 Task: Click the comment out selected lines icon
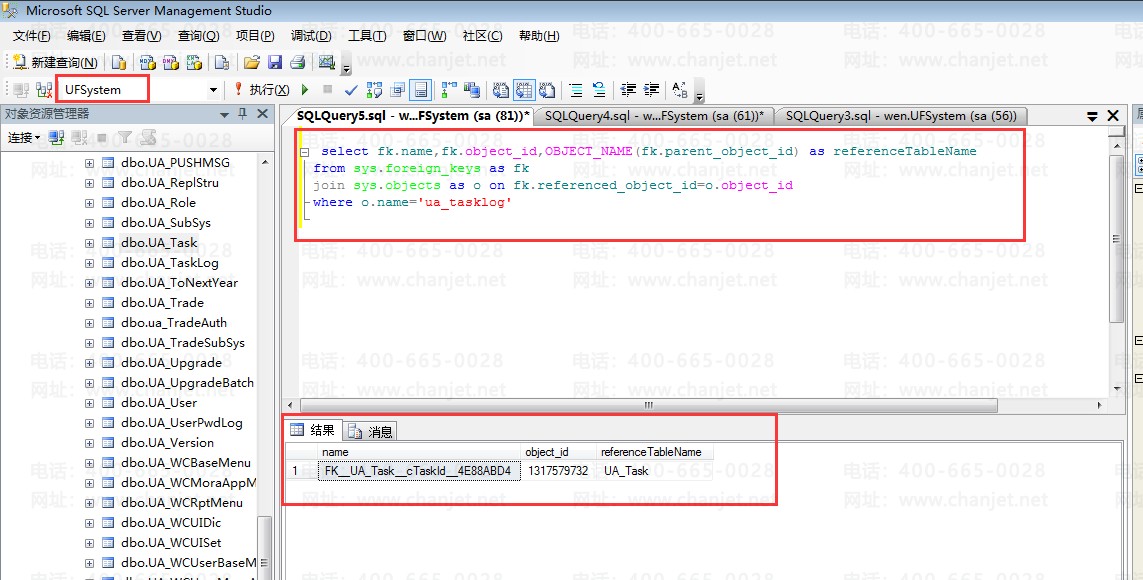[x=576, y=90]
